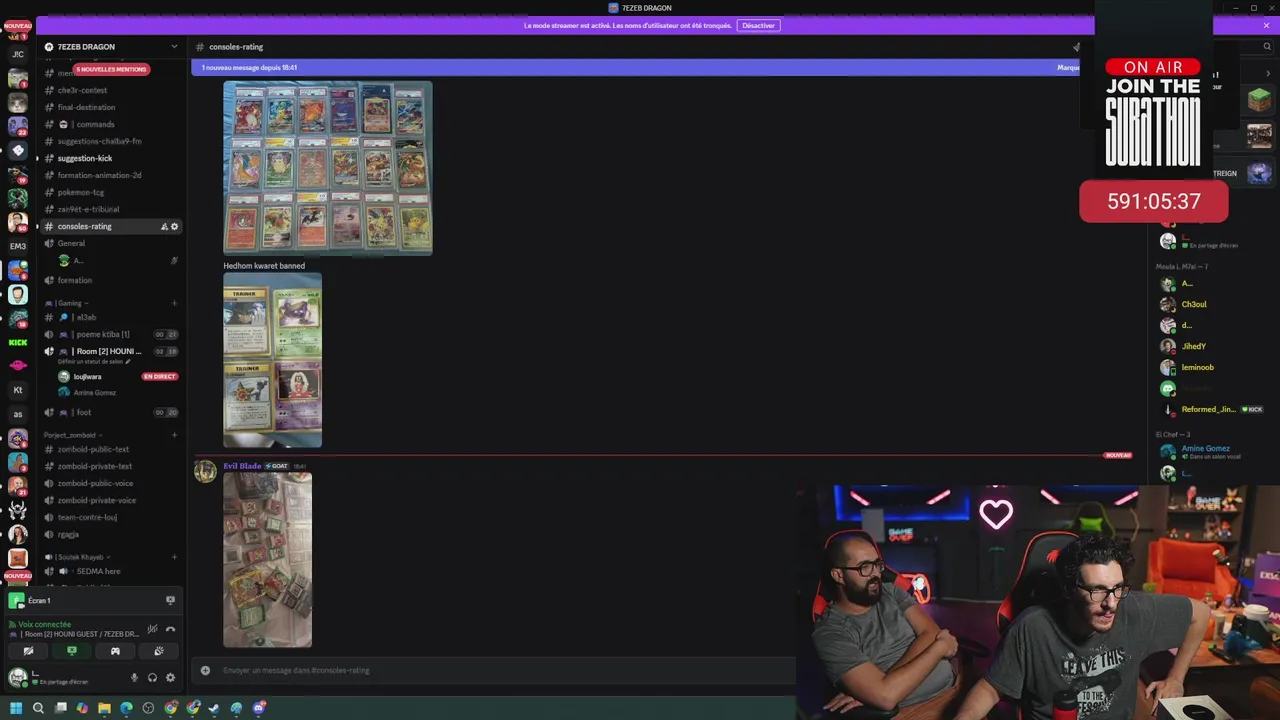
Task: Disconnect from the voice channel
Action: (170, 629)
